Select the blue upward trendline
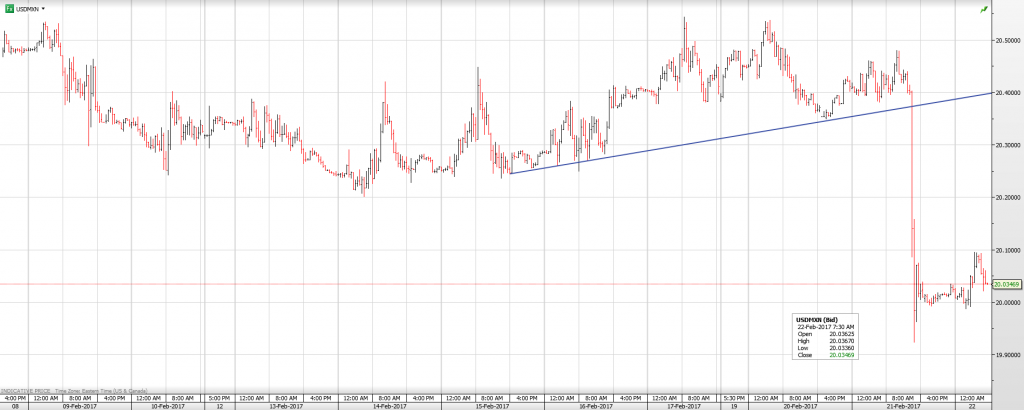The width and height of the screenshot is (1024, 410). click(750, 132)
